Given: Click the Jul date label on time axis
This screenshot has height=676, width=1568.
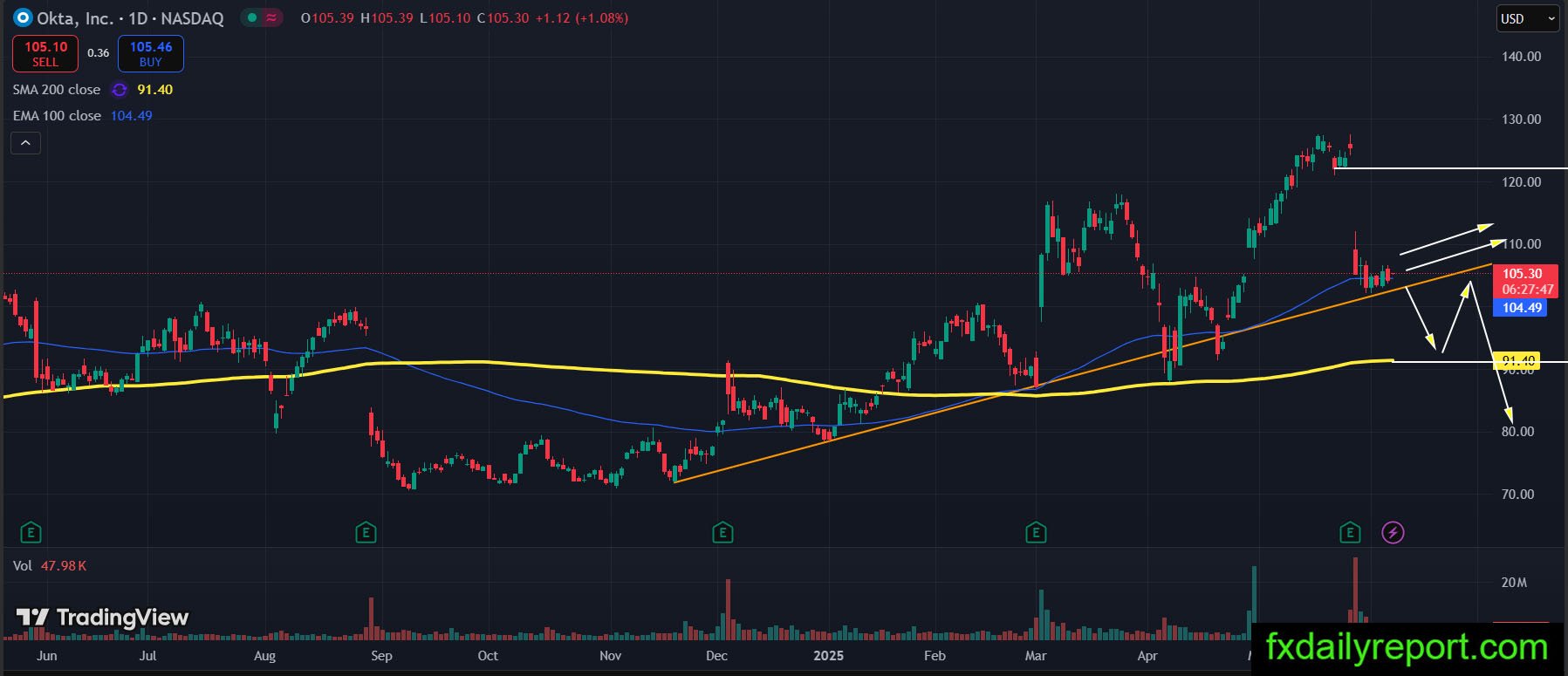Looking at the screenshot, I should point(148,656).
